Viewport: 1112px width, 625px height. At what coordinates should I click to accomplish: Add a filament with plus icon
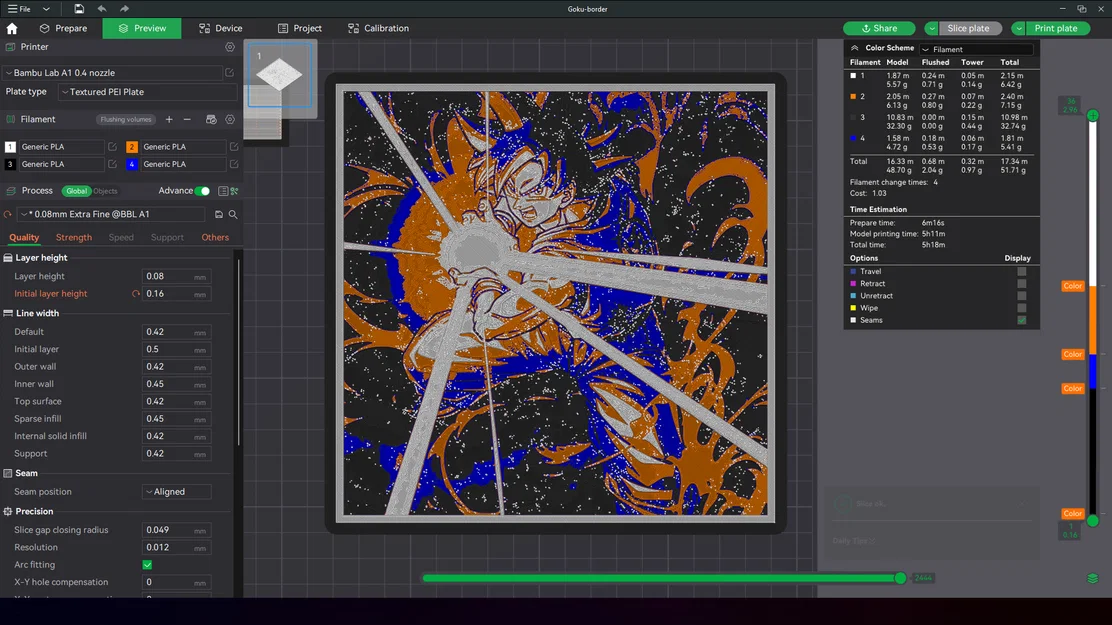pyautogui.click(x=169, y=119)
